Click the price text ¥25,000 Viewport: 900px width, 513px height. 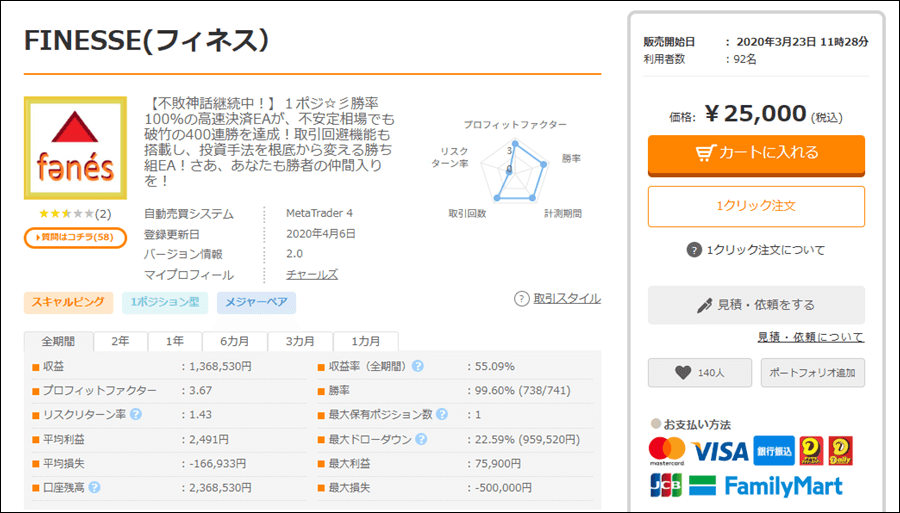coord(755,114)
